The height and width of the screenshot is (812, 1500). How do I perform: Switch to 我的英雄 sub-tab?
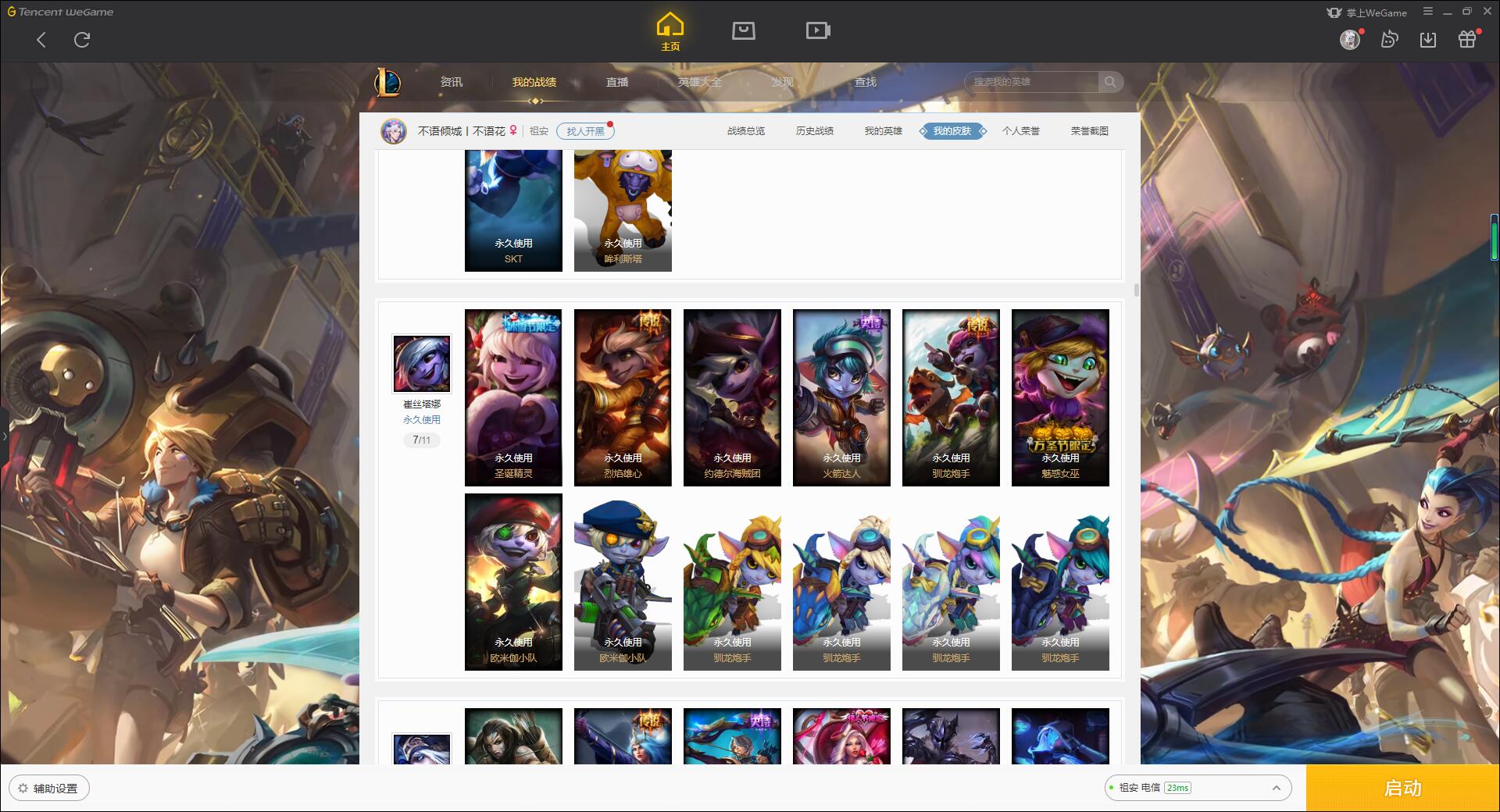[x=884, y=131]
